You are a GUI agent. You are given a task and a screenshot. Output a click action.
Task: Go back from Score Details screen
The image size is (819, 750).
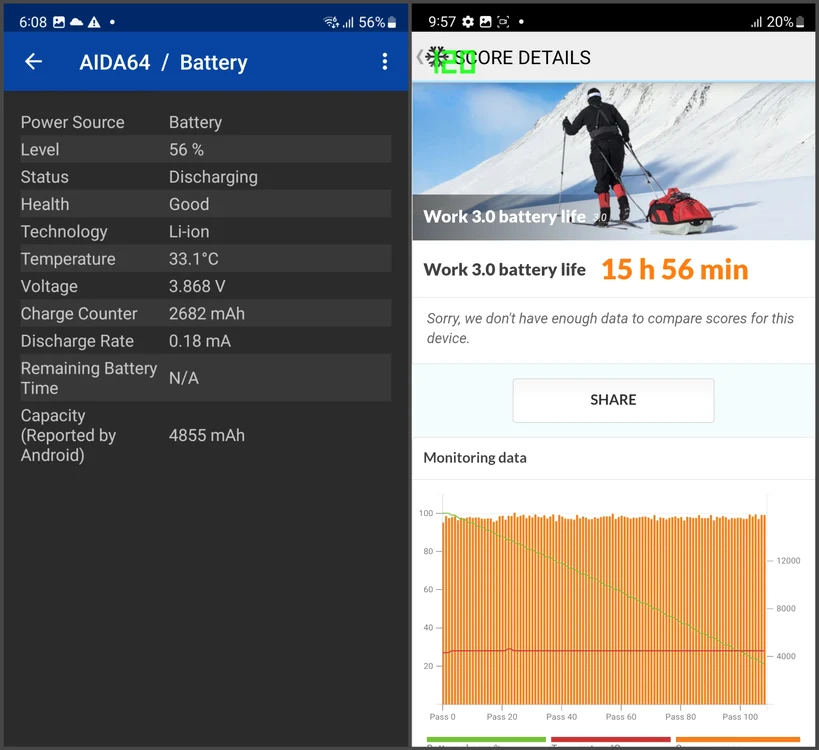(419, 57)
